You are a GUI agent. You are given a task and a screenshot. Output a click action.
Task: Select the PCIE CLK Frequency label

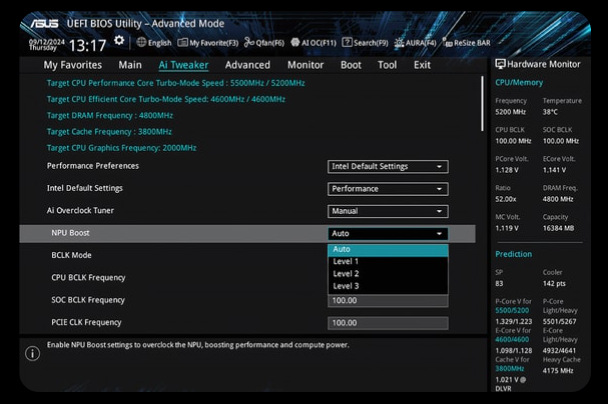(x=86, y=322)
